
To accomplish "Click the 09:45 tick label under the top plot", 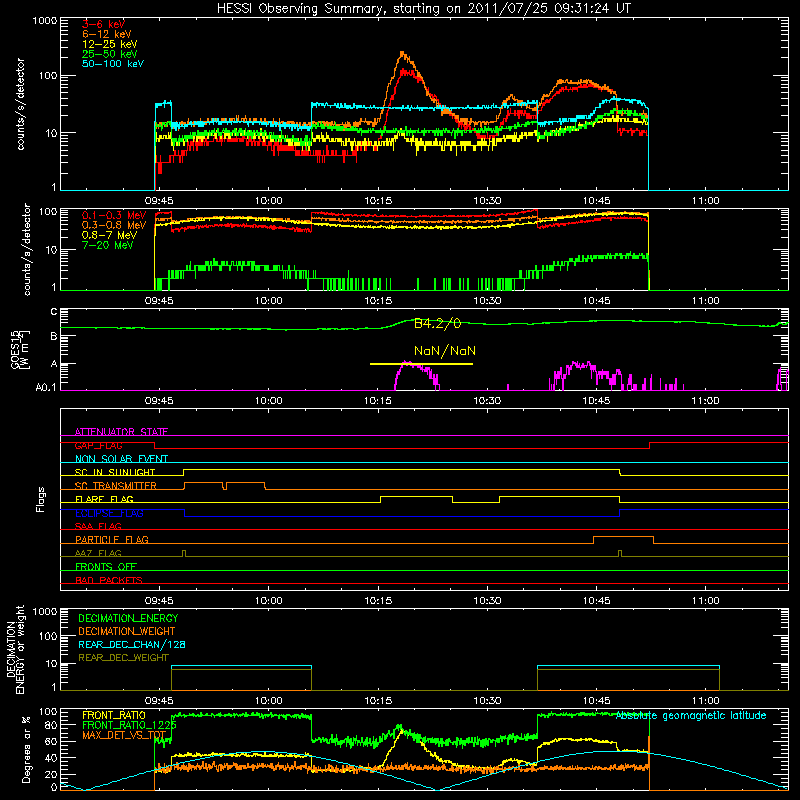I will click(x=159, y=201).
